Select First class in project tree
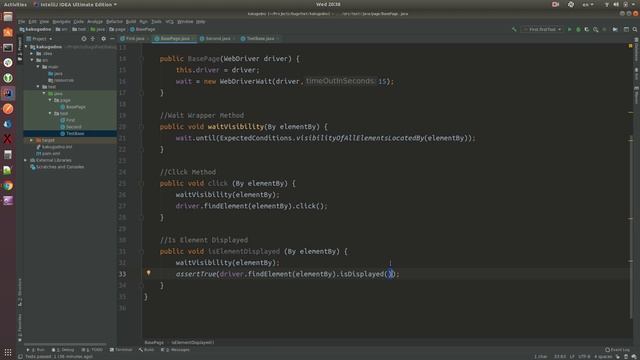Screen dimensions: 640x360 67,120
